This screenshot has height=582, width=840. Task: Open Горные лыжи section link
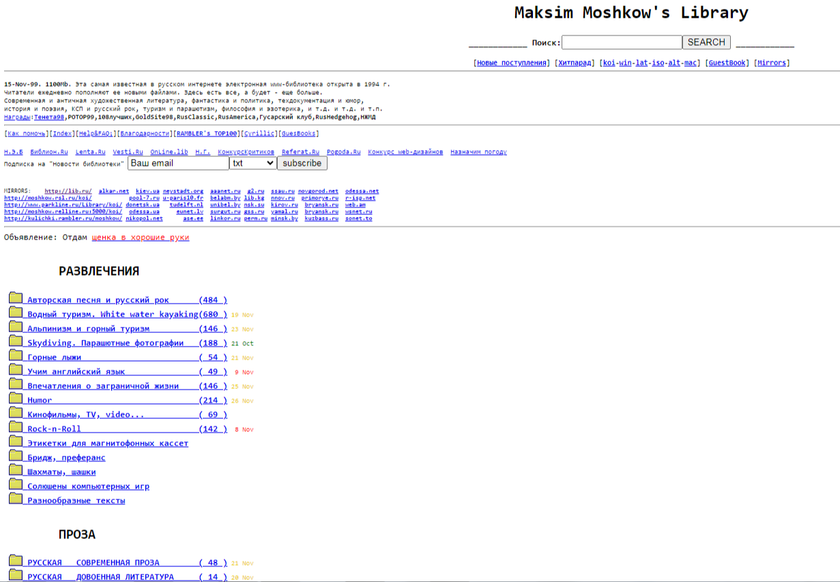(x=127, y=357)
